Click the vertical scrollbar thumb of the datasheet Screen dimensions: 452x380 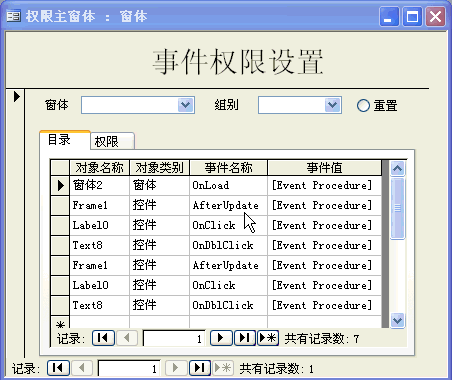coord(397,209)
